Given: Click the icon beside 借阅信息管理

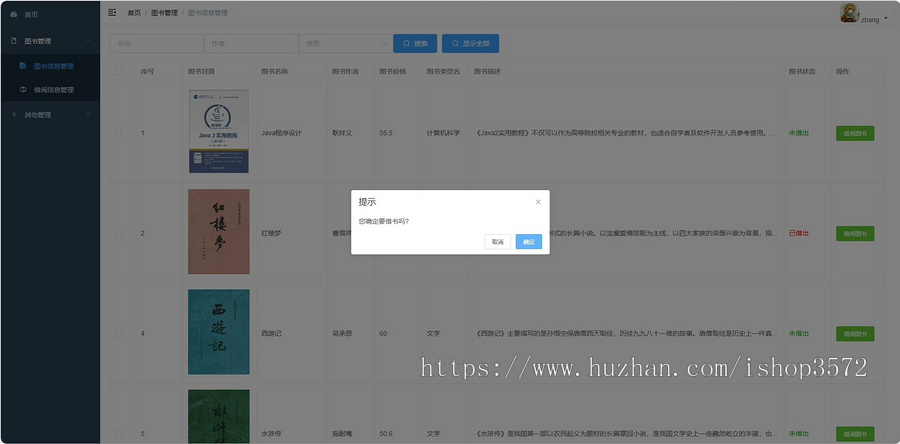Looking at the screenshot, I should pyautogui.click(x=23, y=89).
